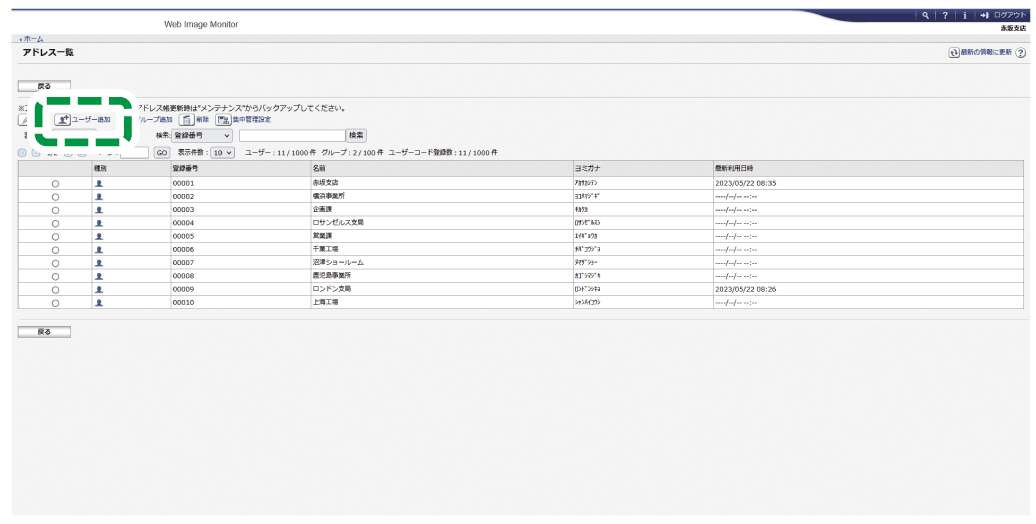Select radio button for entry 00001
1036x524 pixels.
55,184
